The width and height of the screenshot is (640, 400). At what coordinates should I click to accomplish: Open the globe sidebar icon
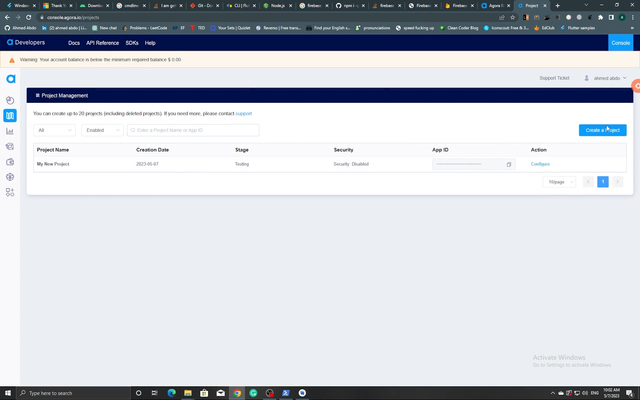point(10,177)
